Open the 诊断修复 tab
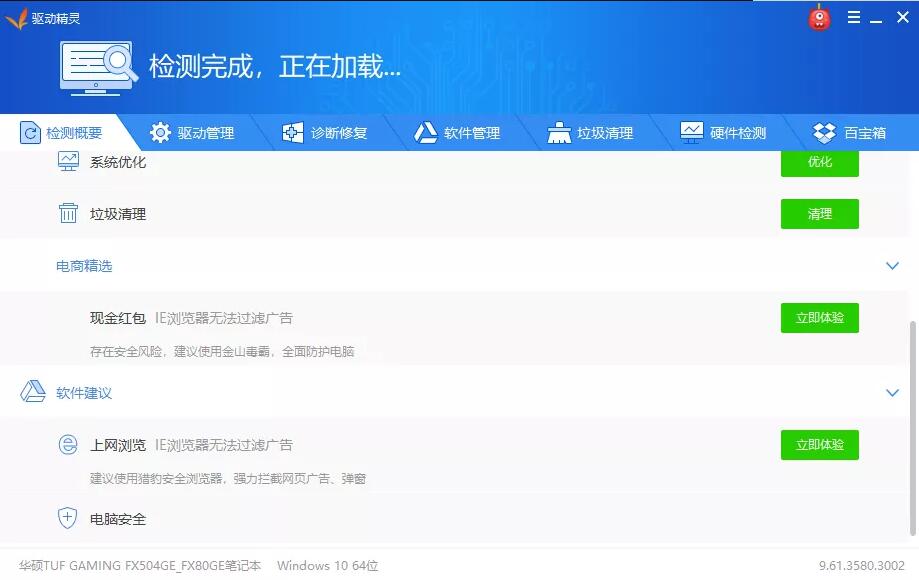919x580 pixels. (x=324, y=133)
